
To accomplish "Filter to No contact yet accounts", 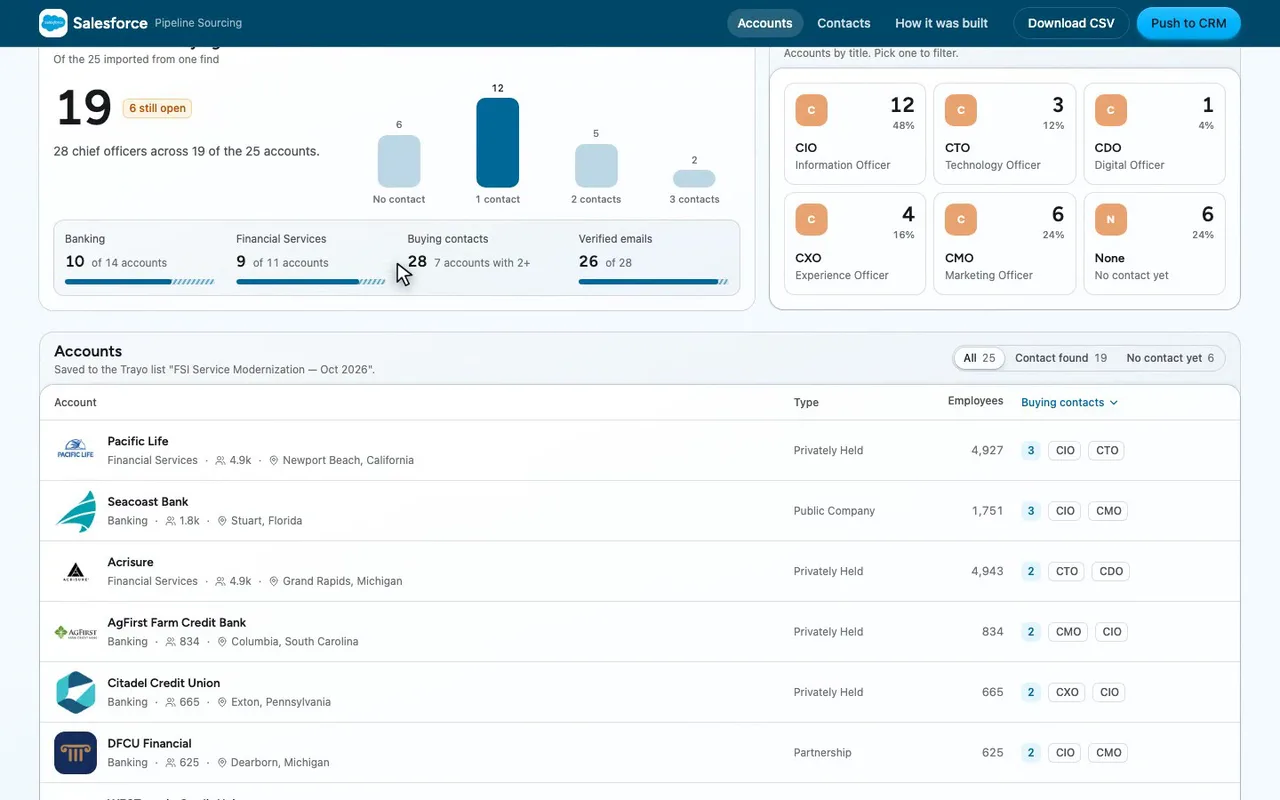I will coord(1170,358).
